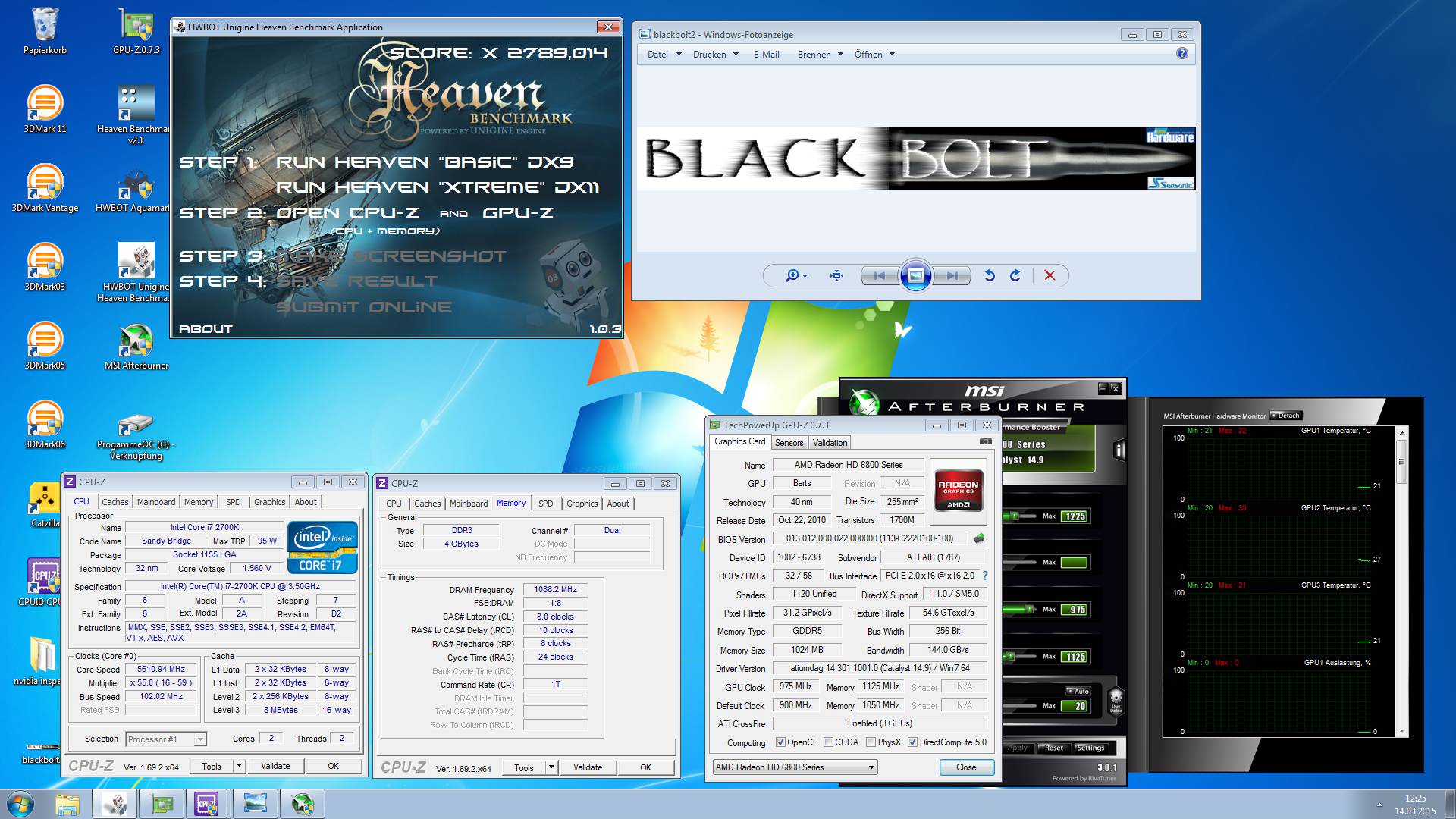Image resolution: width=1456 pixels, height=819 pixels.
Task: Open the GPU-Z.0.7.3 desktop shortcut
Action: pyautogui.click(x=136, y=30)
